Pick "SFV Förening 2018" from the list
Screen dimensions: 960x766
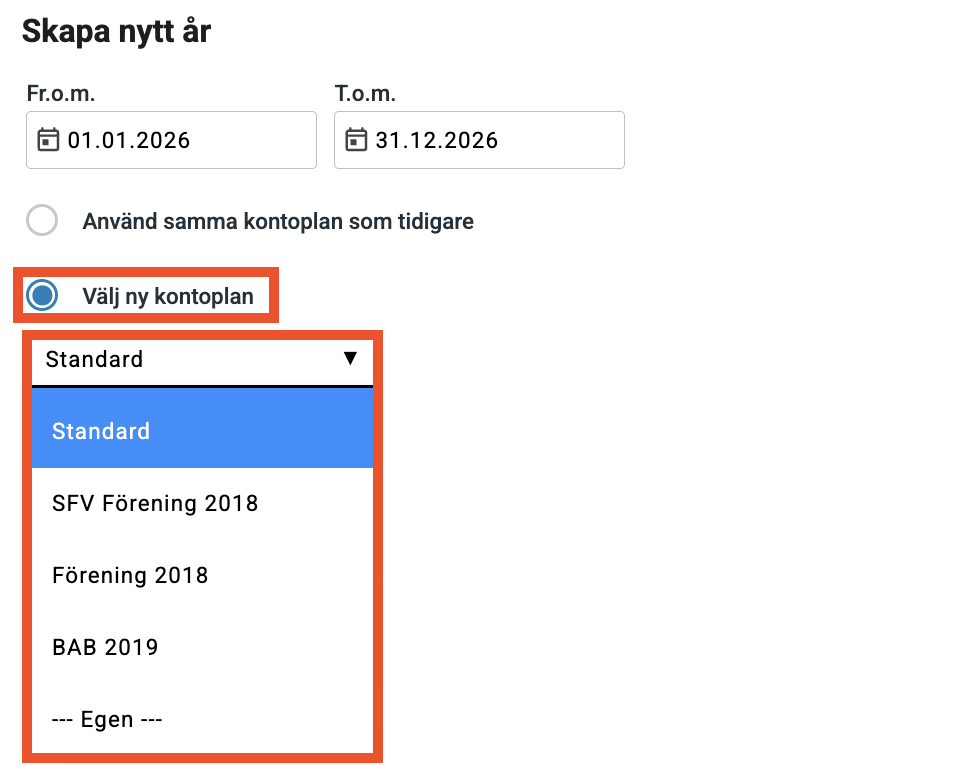(155, 503)
